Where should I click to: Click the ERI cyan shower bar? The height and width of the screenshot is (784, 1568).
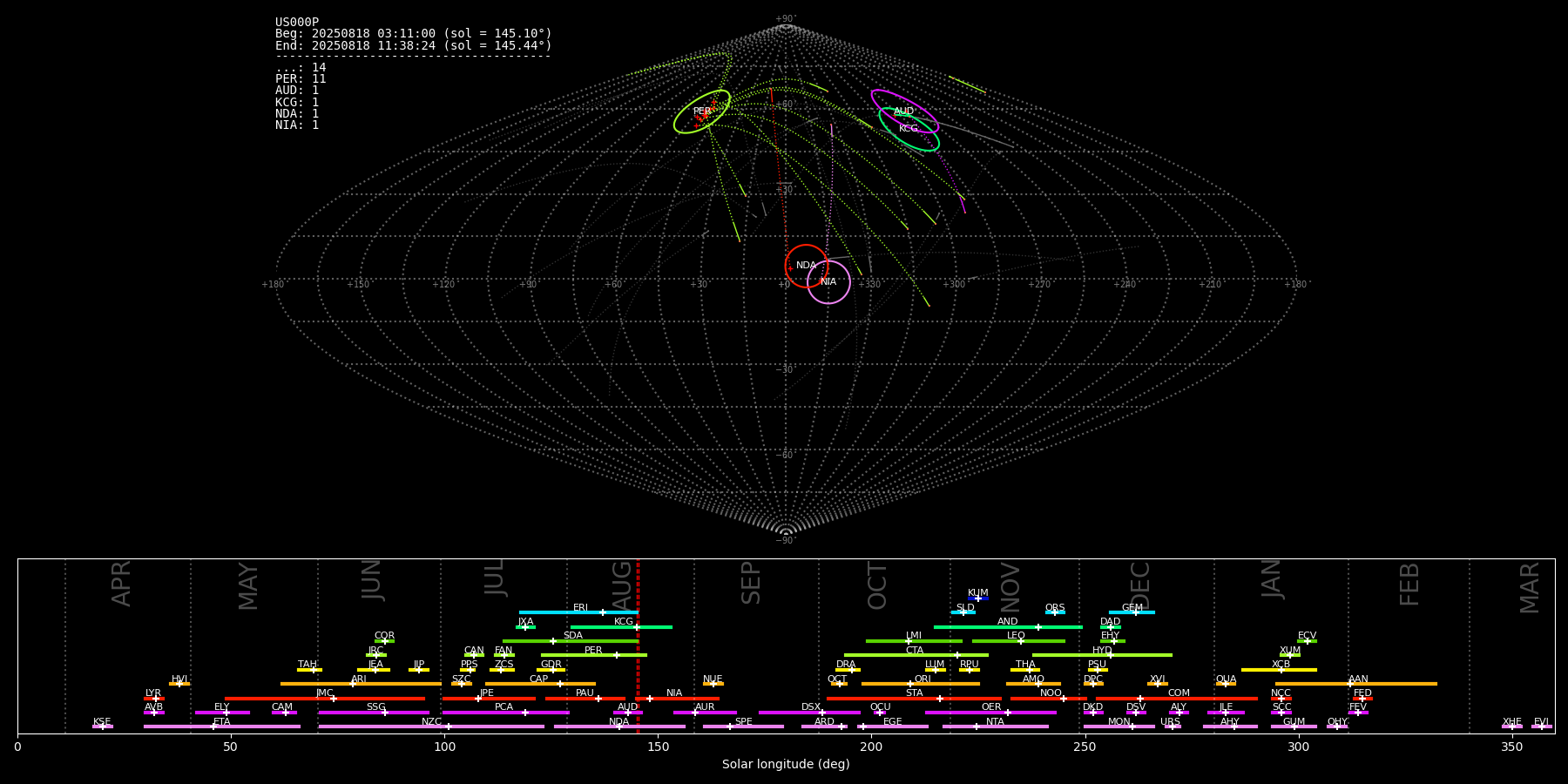(x=578, y=612)
